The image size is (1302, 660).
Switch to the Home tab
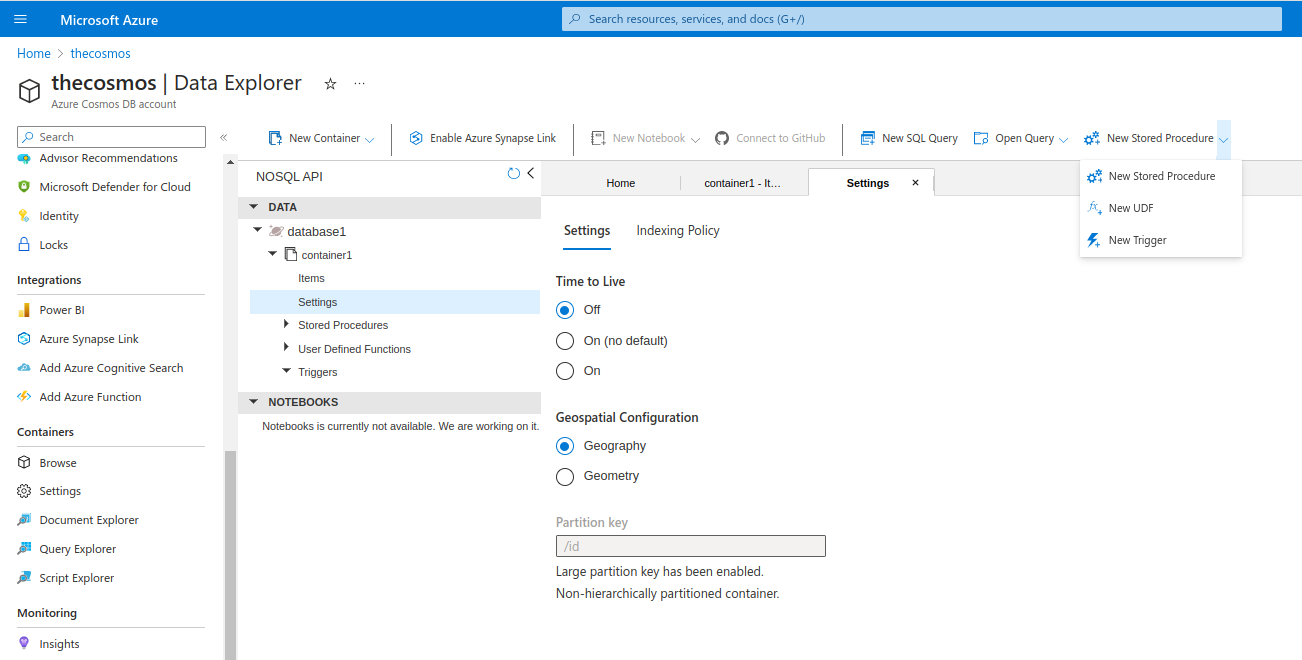tap(621, 183)
